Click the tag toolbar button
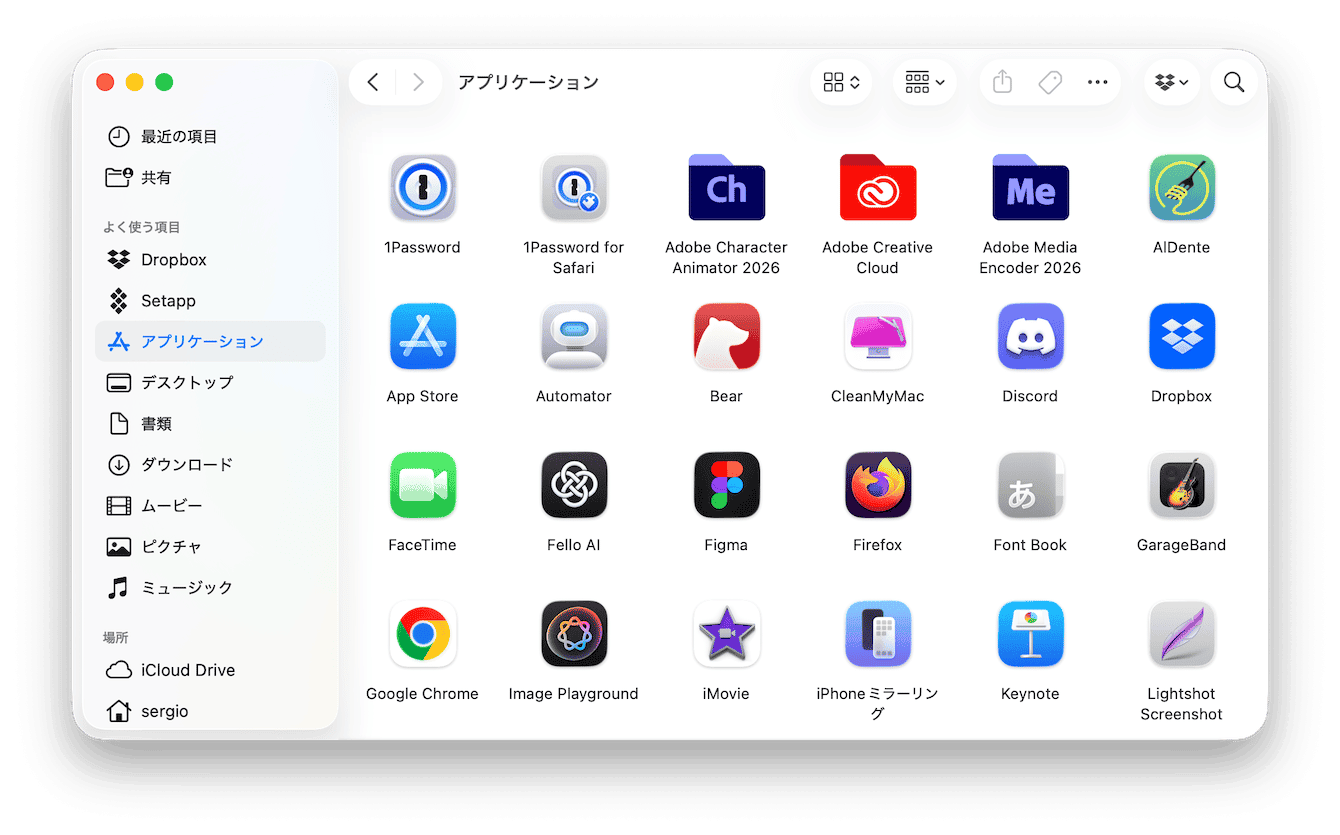The image size is (1340, 835). click(x=1050, y=82)
